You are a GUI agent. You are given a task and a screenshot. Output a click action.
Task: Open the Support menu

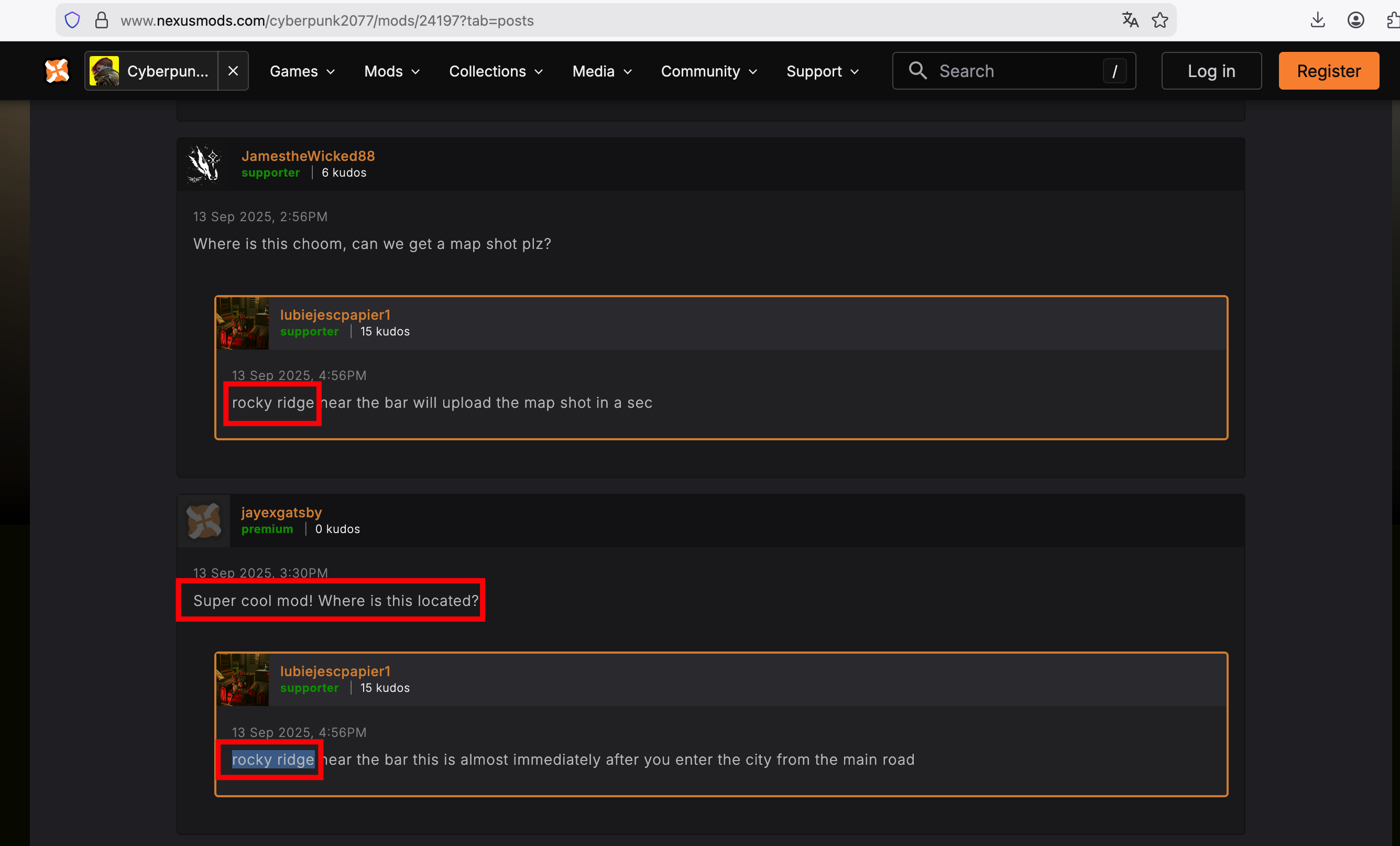coord(823,71)
